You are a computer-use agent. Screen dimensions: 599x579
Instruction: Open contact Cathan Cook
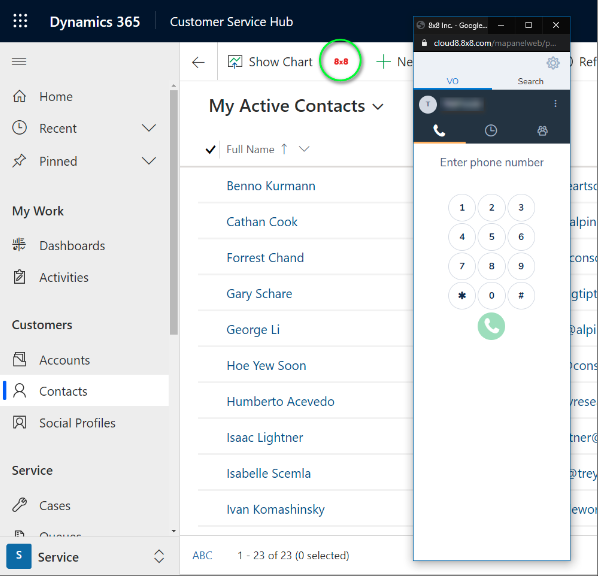[262, 222]
